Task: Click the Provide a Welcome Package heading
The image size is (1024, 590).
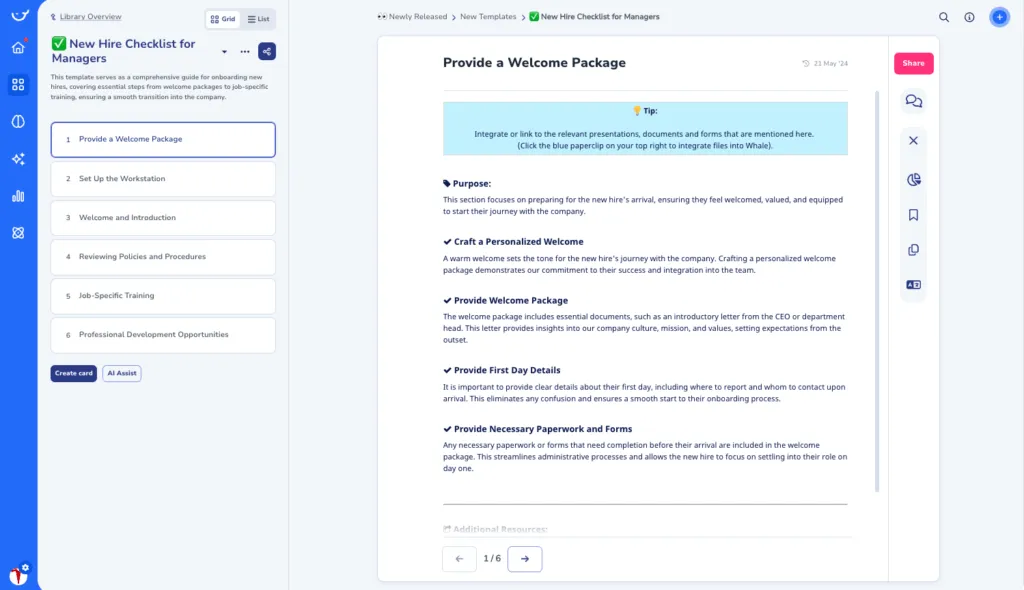Action: (534, 63)
